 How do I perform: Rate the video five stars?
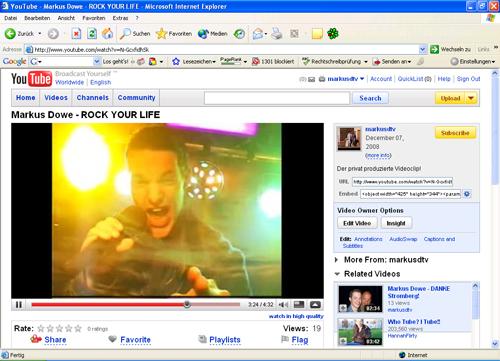(x=78, y=329)
